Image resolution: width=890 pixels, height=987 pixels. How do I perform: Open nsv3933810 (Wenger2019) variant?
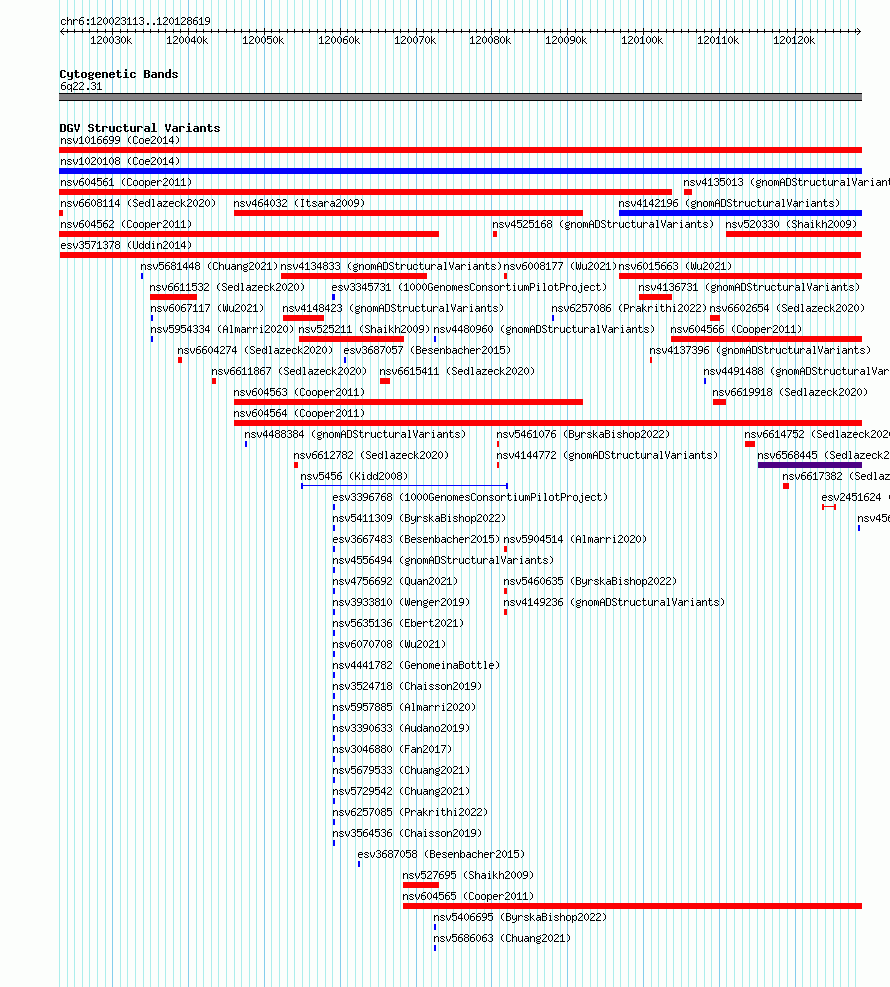[401, 602]
